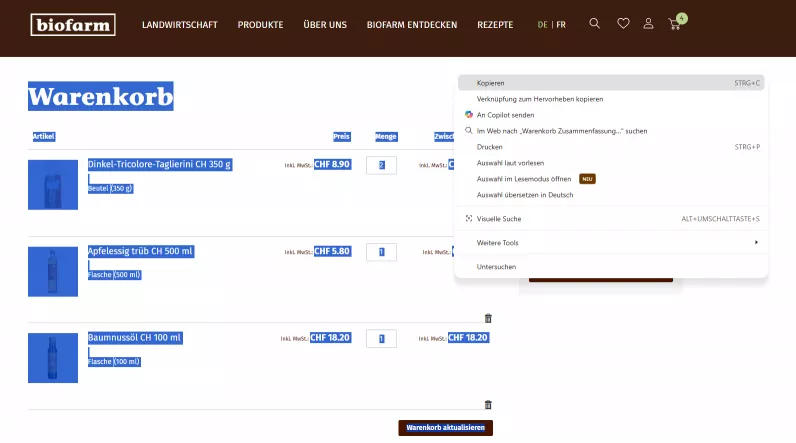Click Beutel (350 g) variant text

110,188
